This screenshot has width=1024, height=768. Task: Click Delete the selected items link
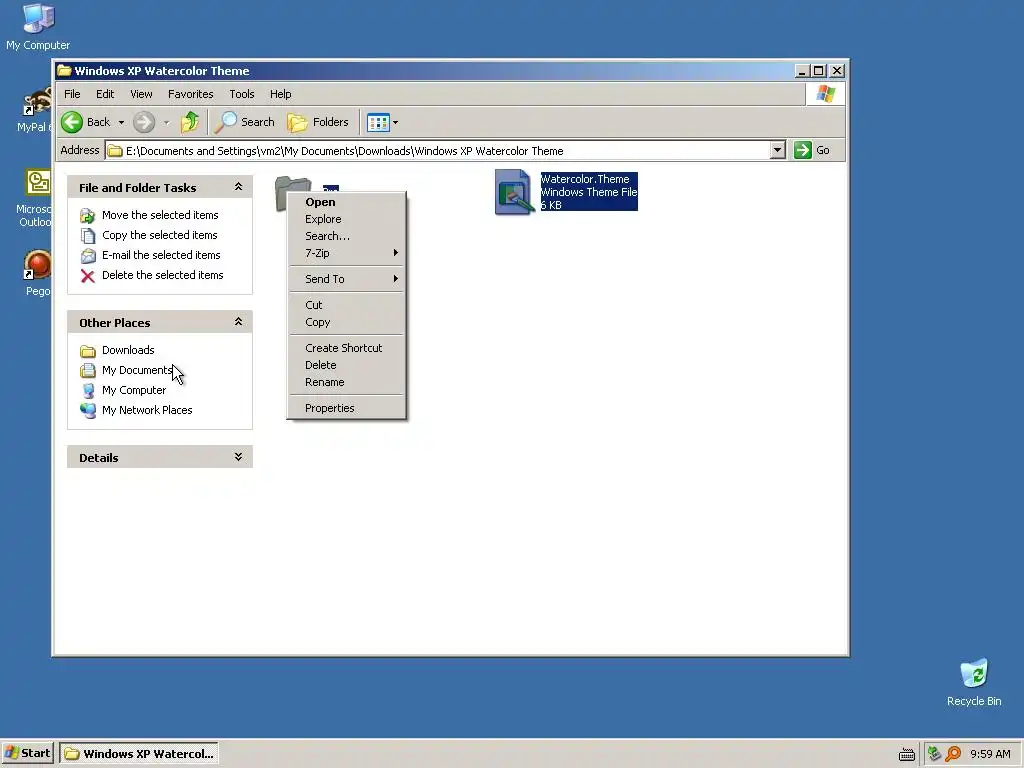tap(163, 275)
